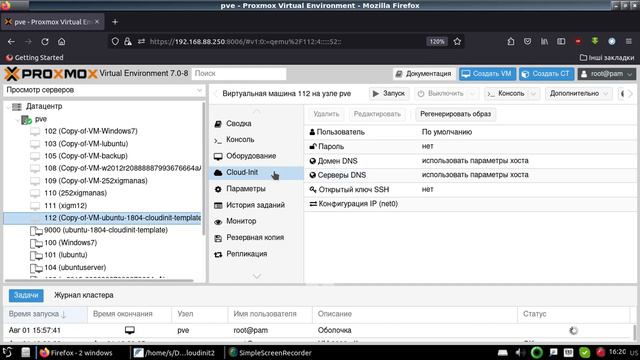The image size is (640, 360).
Task: Bookmark this page with the star icon
Action: (457, 42)
